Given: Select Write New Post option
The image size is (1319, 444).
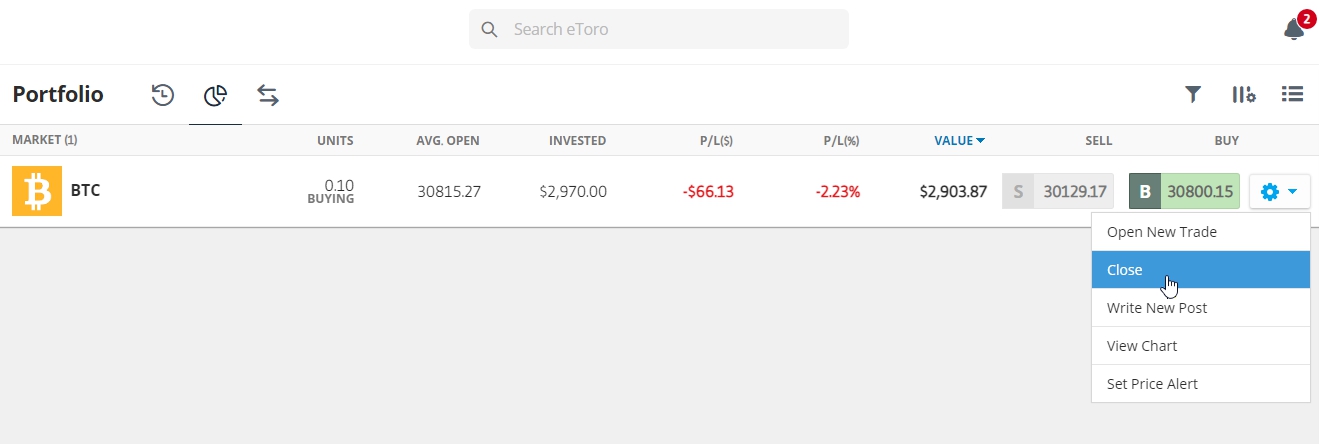Looking at the screenshot, I should [x=1201, y=308].
